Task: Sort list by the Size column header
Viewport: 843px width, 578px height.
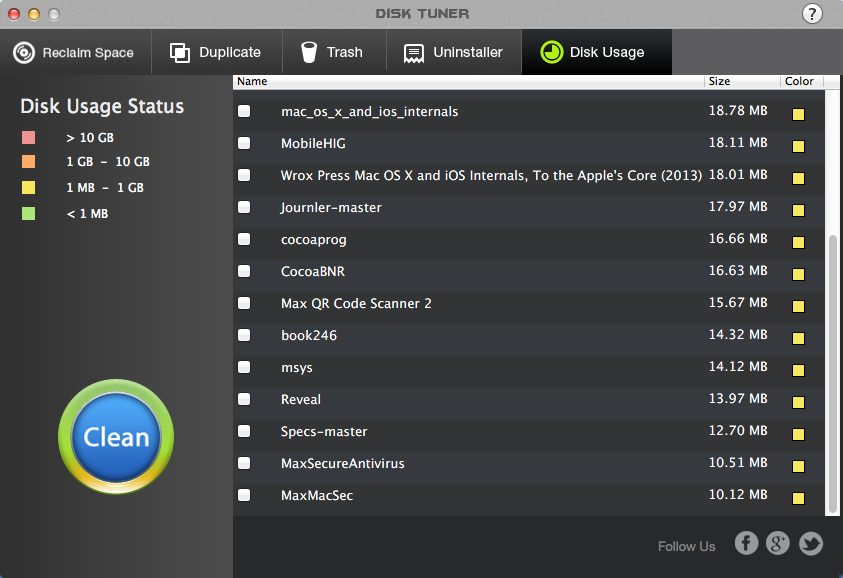Action: pos(742,81)
